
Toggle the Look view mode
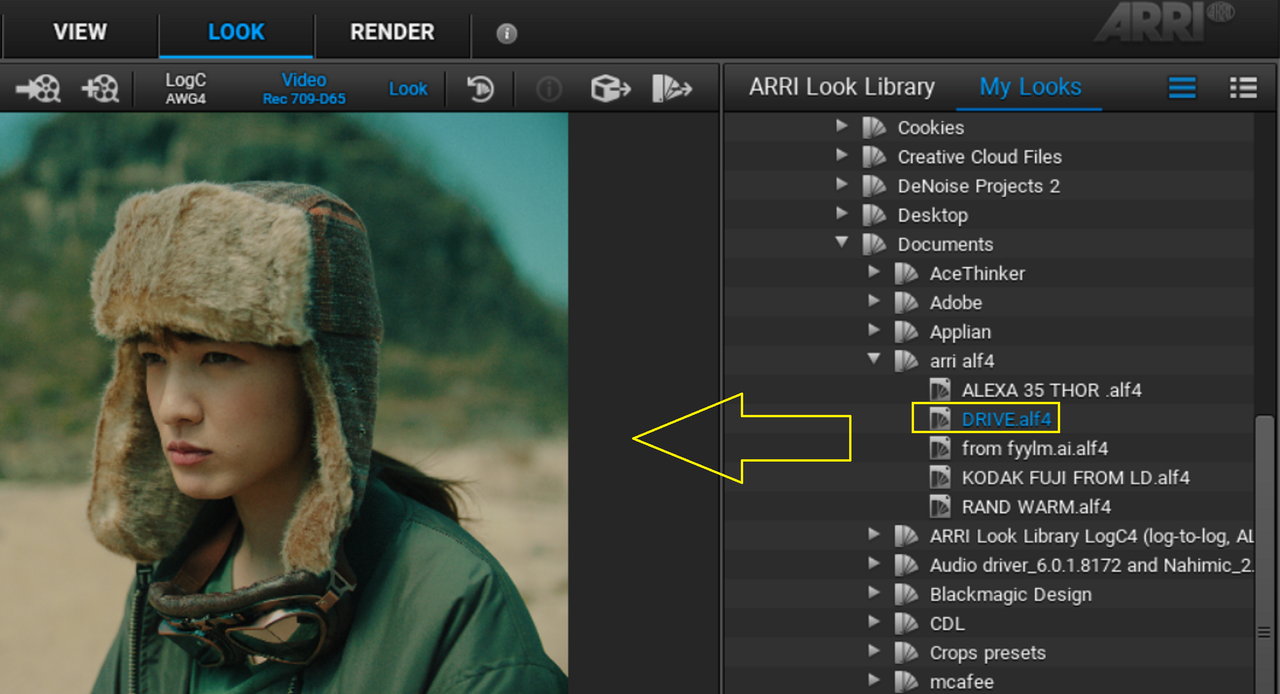click(x=408, y=89)
